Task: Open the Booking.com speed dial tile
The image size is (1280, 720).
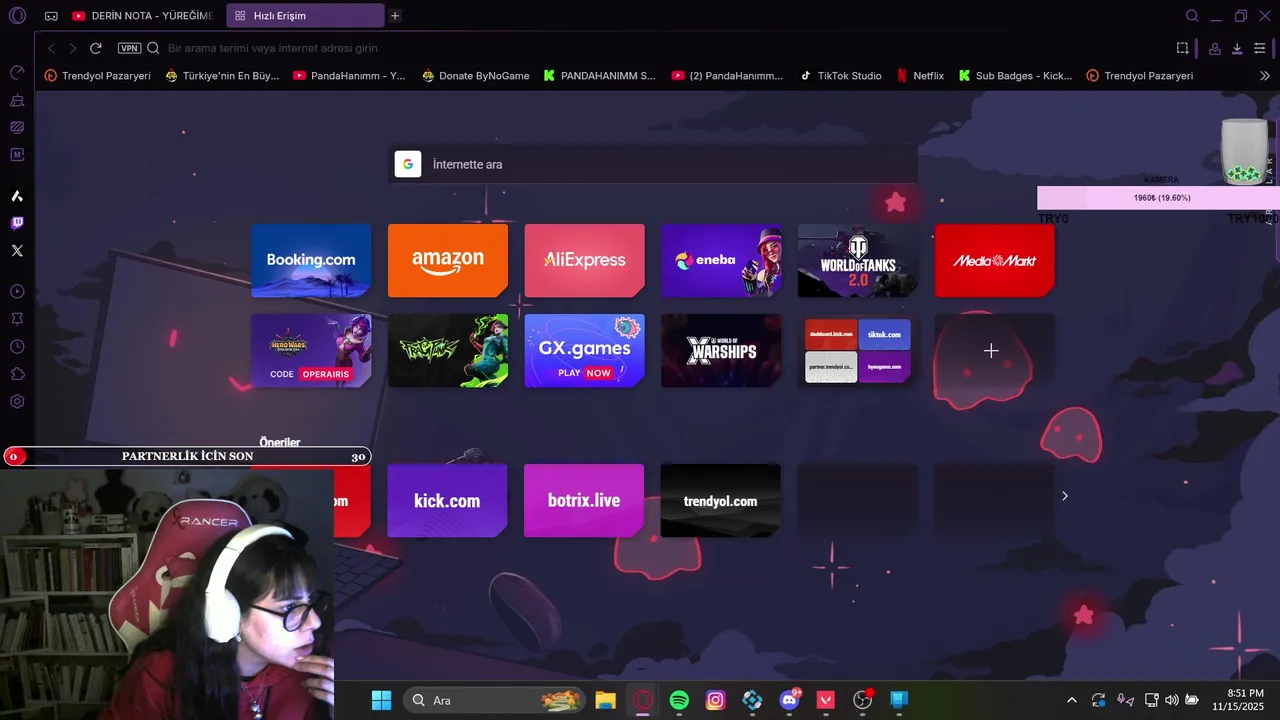Action: tap(311, 260)
